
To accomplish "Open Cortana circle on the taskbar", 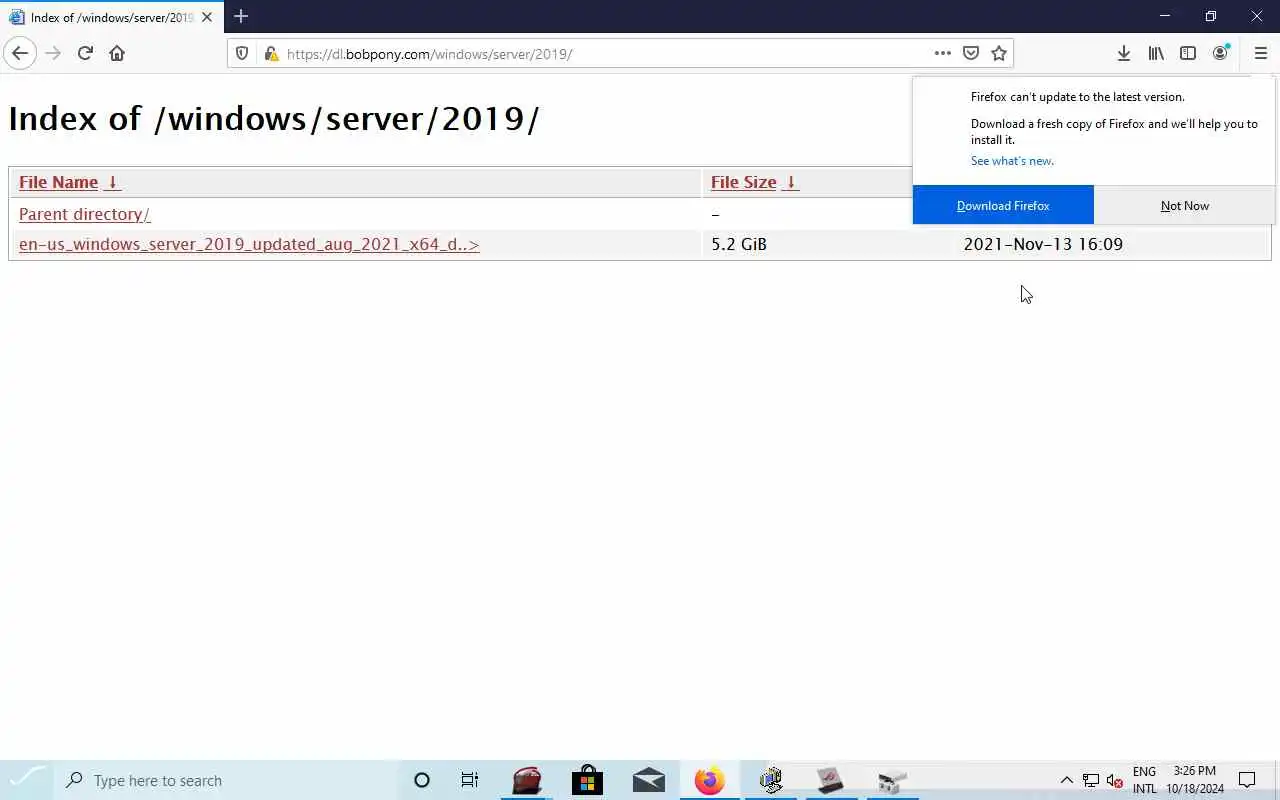I will 421,780.
